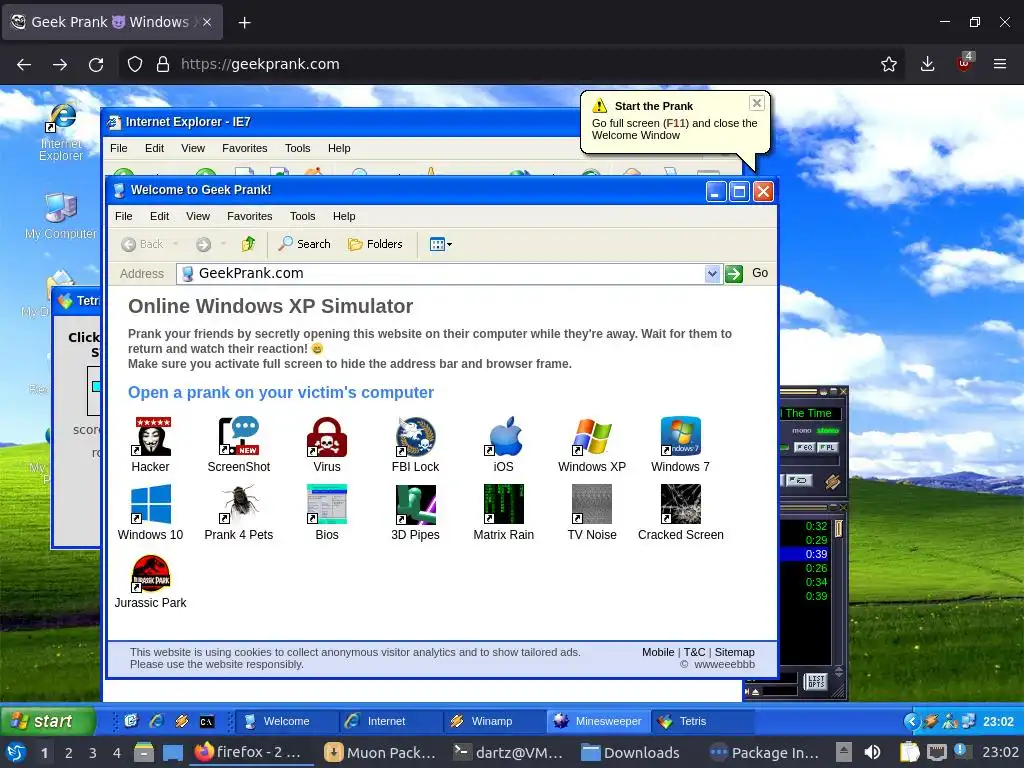This screenshot has height=768, width=1024.
Task: Open the Mobile footer link
Action: tap(658, 652)
